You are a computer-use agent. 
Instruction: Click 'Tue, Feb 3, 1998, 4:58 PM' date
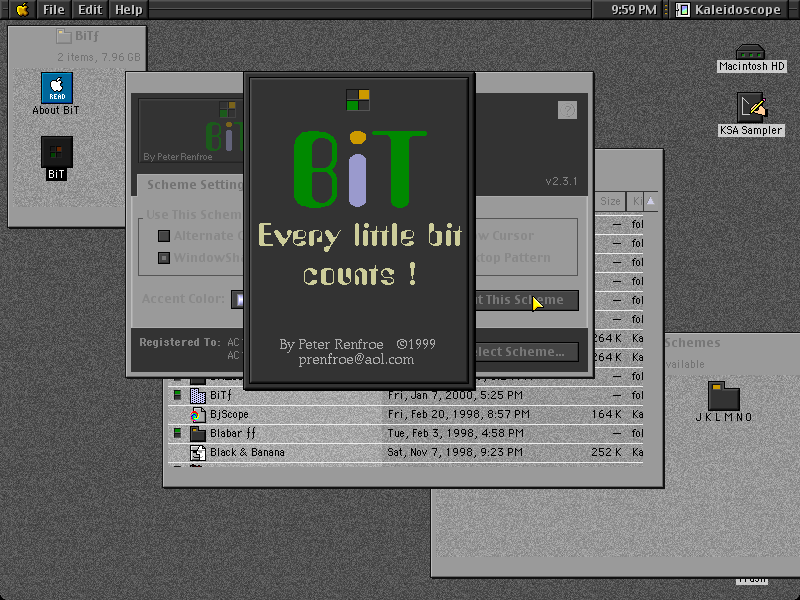tap(455, 434)
